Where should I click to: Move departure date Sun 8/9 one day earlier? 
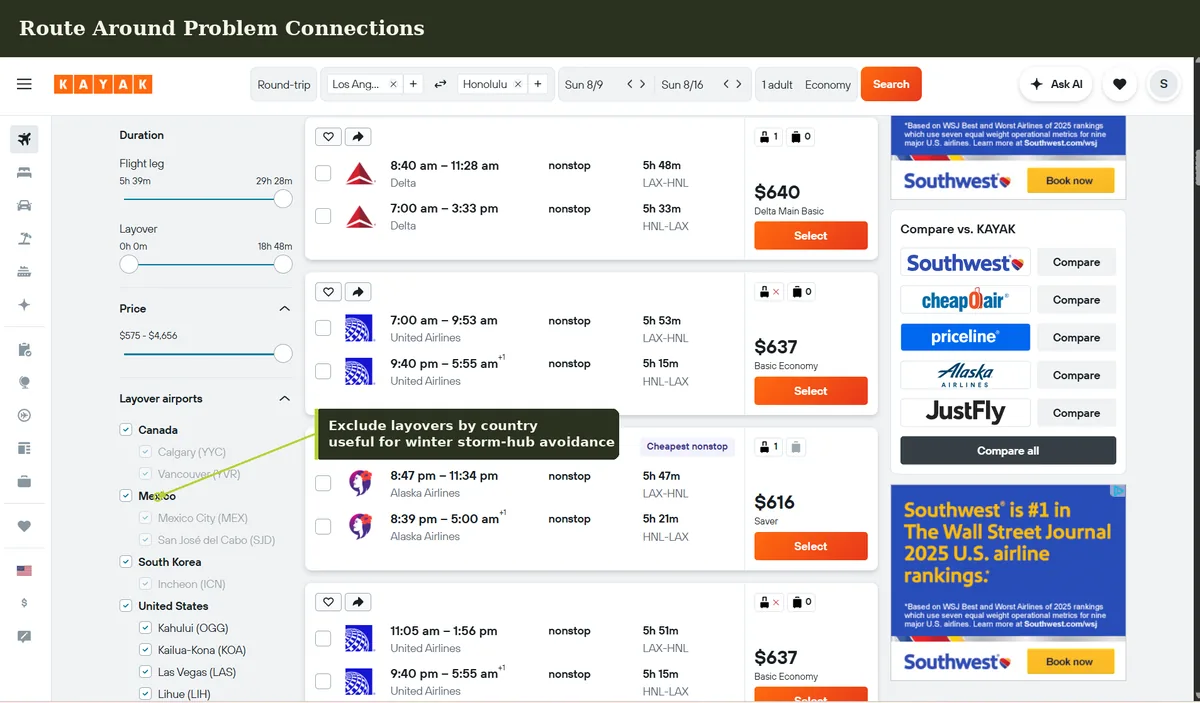(630, 84)
